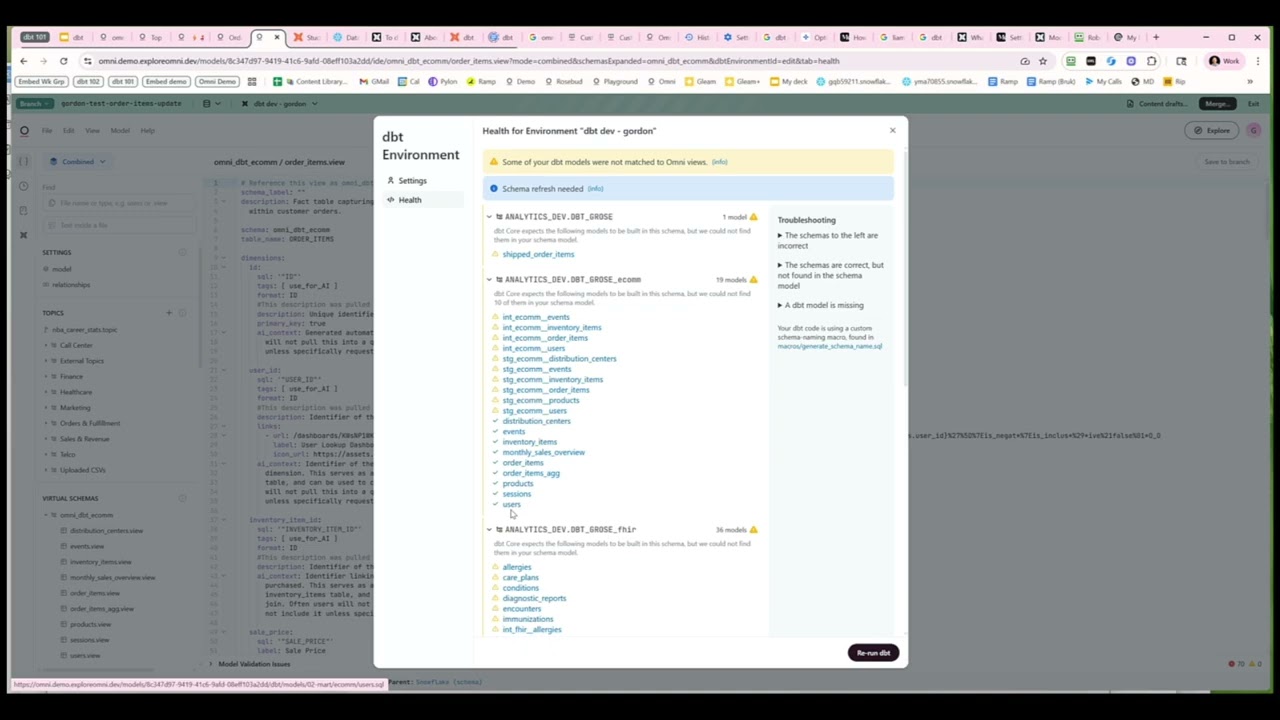Open the Branch dropdown in the top bar
The height and width of the screenshot is (720, 1280).
(x=34, y=103)
